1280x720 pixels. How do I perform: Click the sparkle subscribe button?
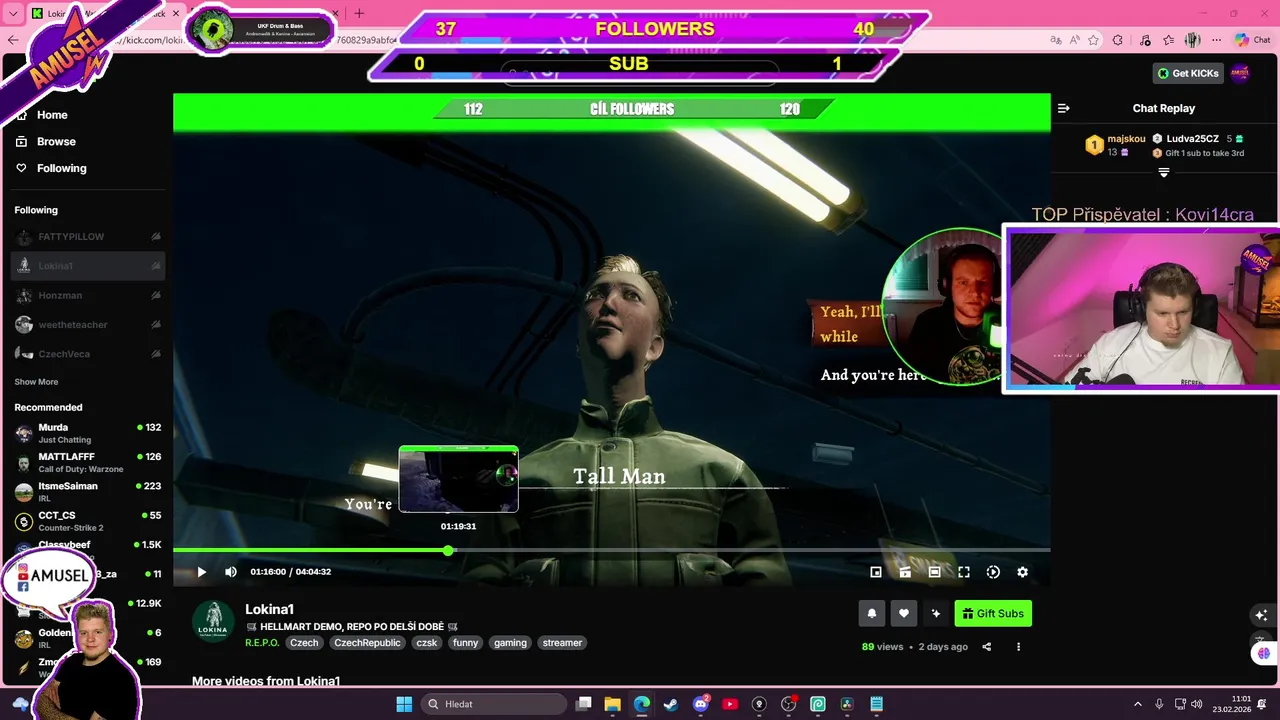click(936, 614)
